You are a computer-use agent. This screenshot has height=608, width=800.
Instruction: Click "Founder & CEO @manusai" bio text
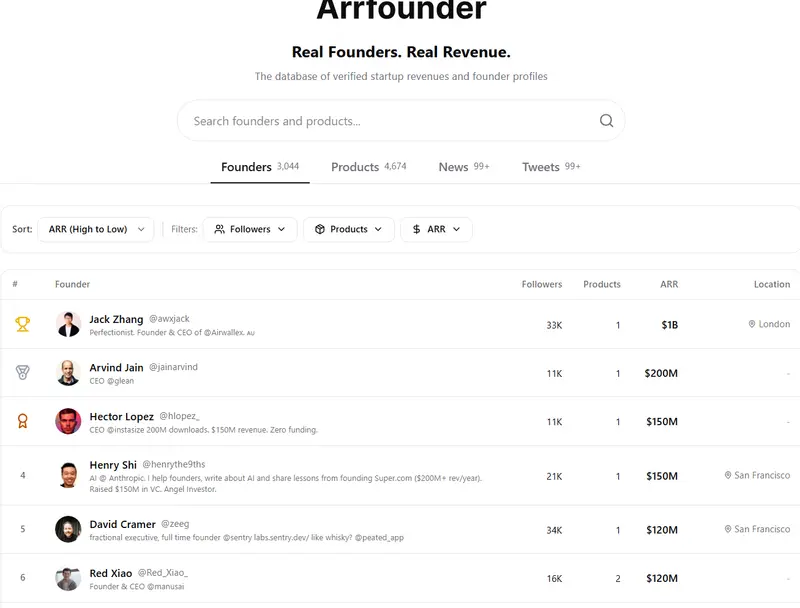[x=137, y=587]
